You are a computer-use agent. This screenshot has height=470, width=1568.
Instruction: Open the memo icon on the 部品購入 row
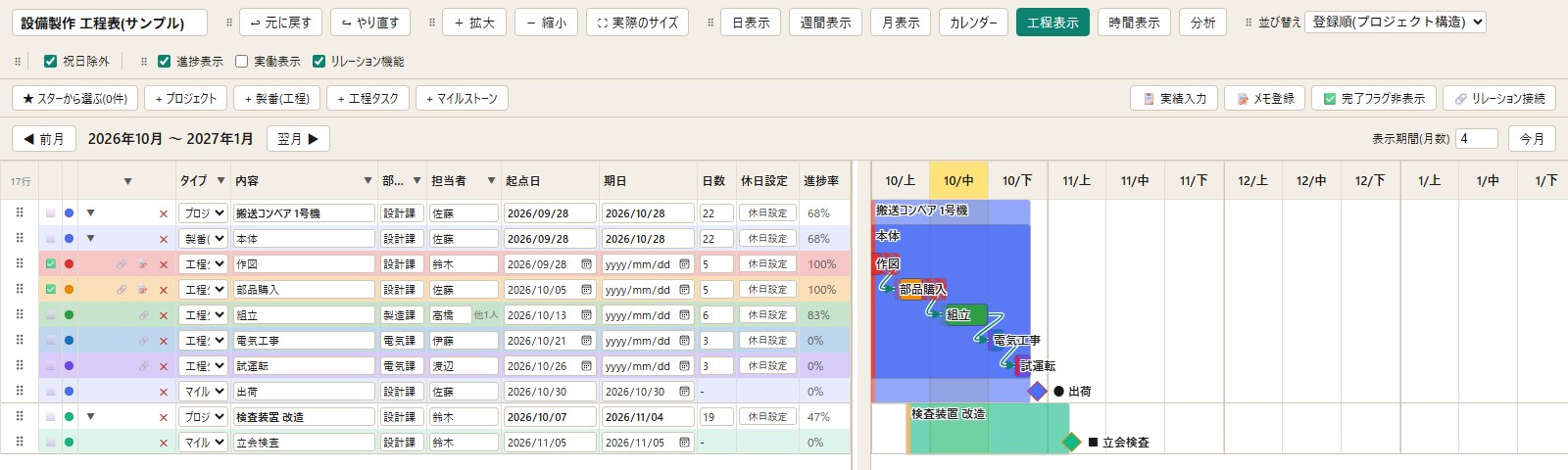pyautogui.click(x=143, y=290)
